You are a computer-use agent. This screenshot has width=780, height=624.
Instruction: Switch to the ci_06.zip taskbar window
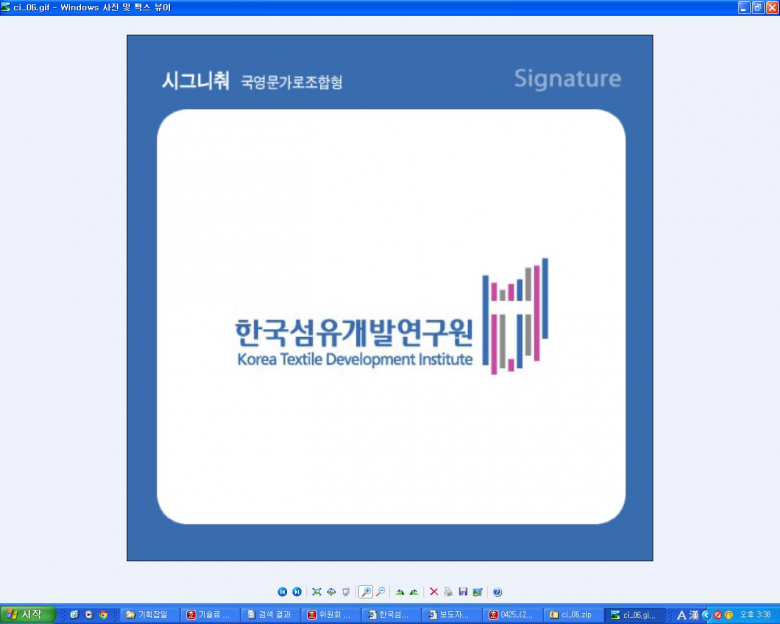572,615
